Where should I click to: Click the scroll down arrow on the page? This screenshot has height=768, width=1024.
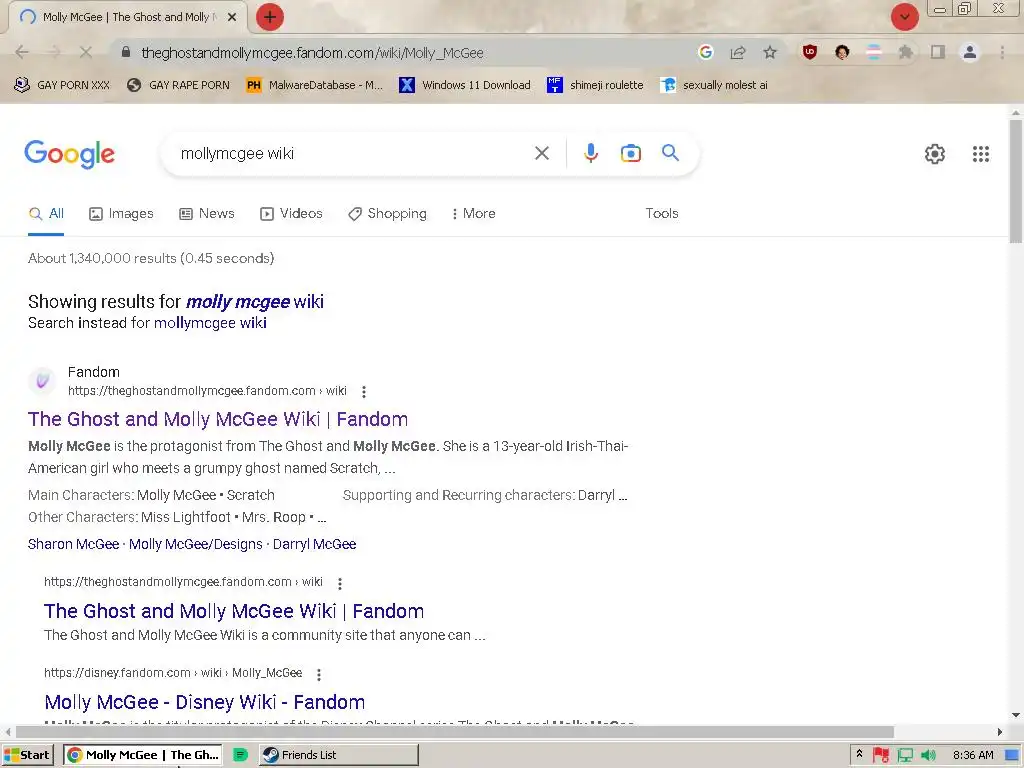1016,715
